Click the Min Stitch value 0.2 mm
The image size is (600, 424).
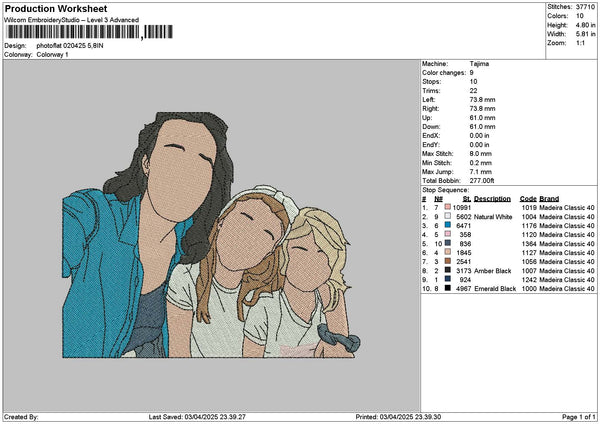[481, 163]
